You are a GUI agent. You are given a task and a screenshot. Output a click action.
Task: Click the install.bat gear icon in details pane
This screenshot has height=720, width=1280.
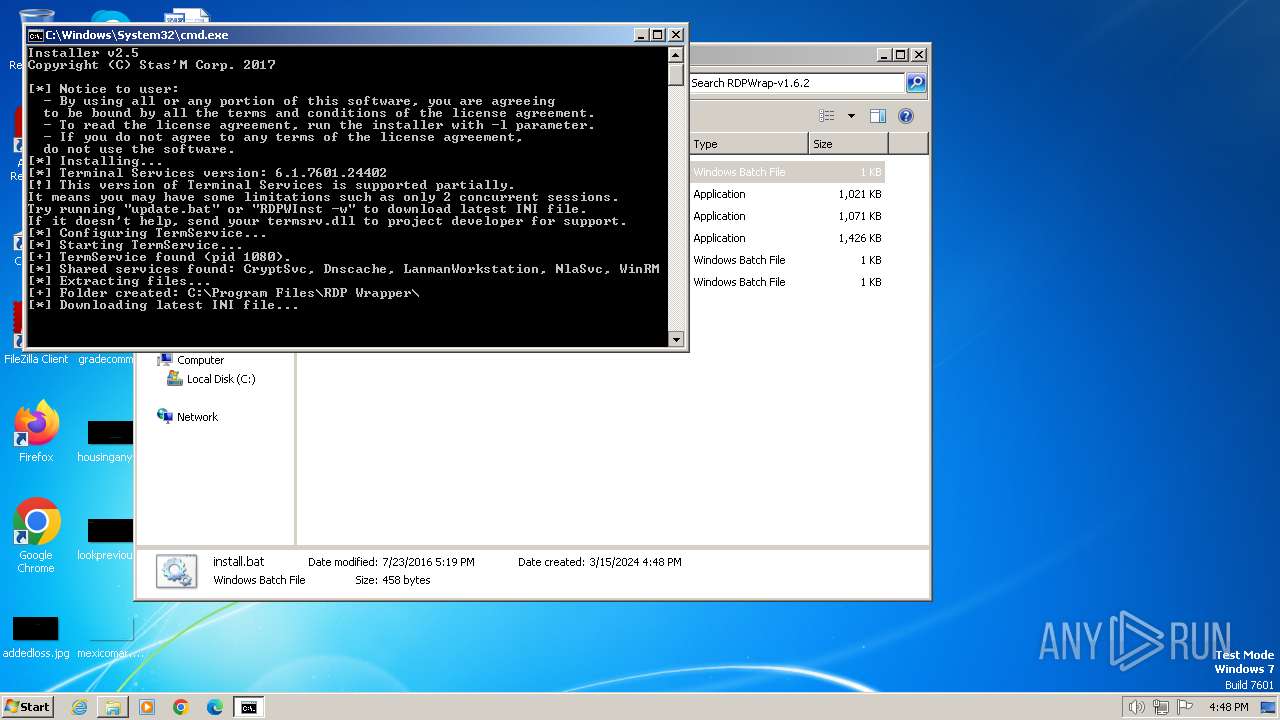click(x=177, y=571)
